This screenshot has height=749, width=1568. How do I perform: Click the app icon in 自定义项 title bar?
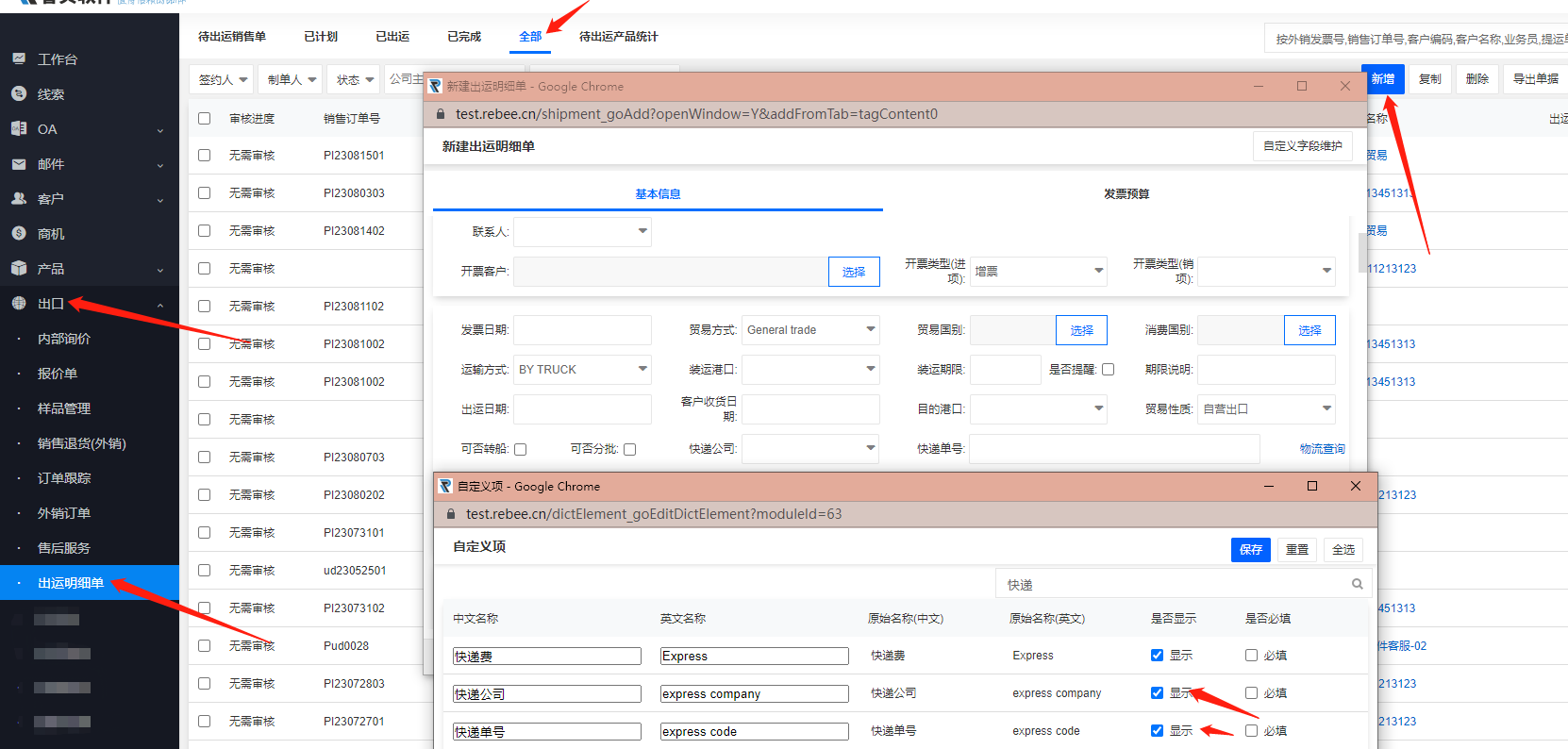[445, 486]
